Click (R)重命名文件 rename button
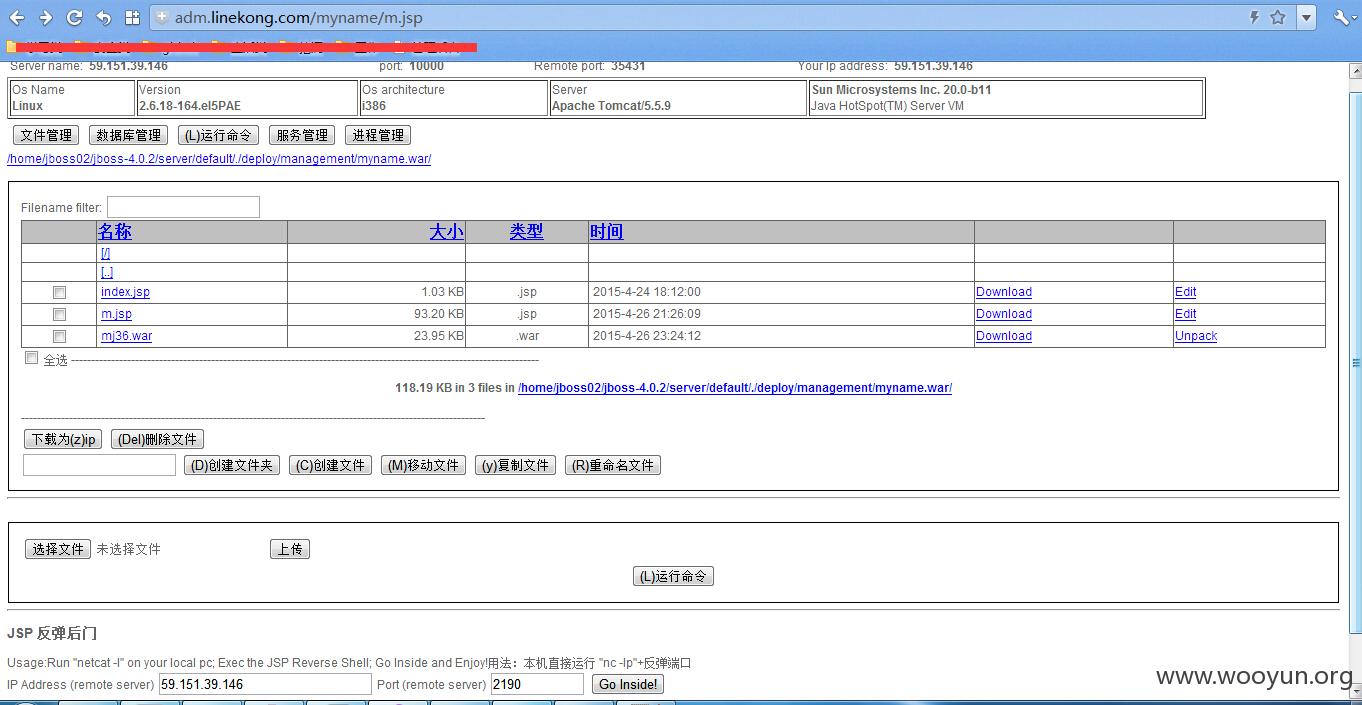 (x=613, y=465)
